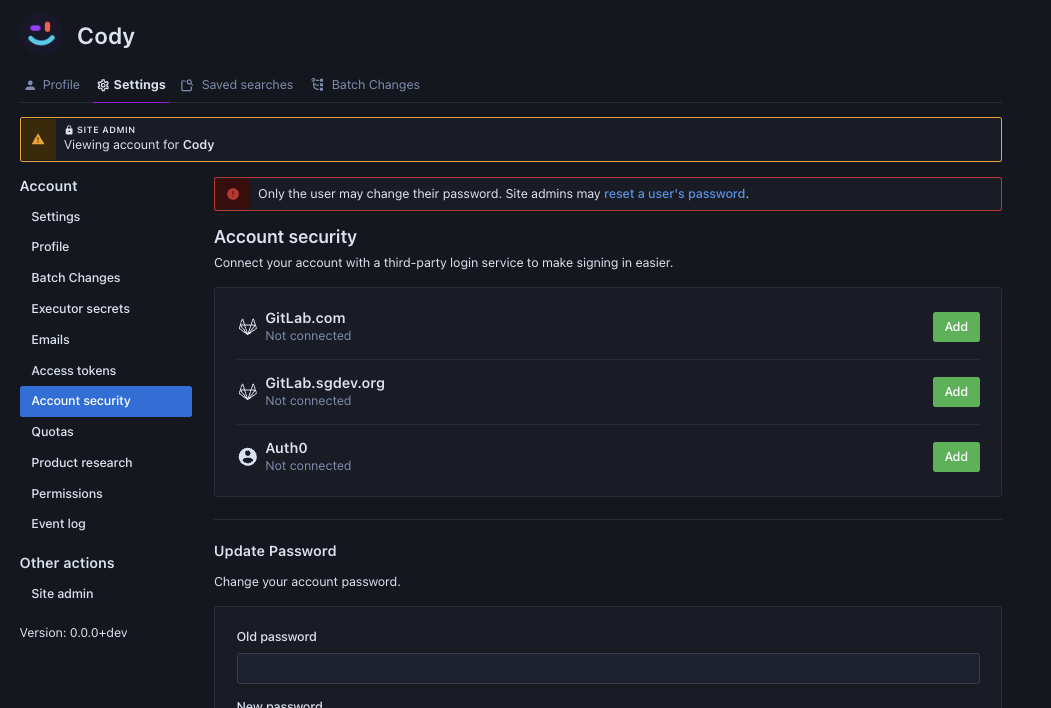Add the GitLab.sgdev.org connection

956,392
